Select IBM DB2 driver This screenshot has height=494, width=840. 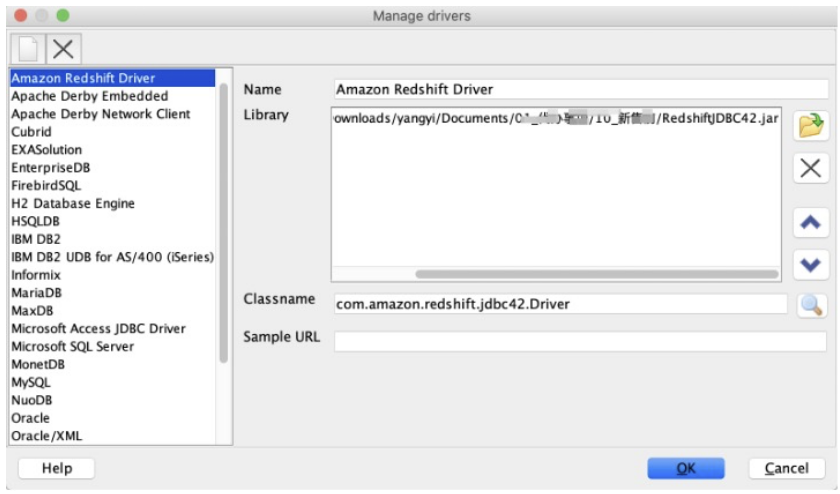coord(112,239)
